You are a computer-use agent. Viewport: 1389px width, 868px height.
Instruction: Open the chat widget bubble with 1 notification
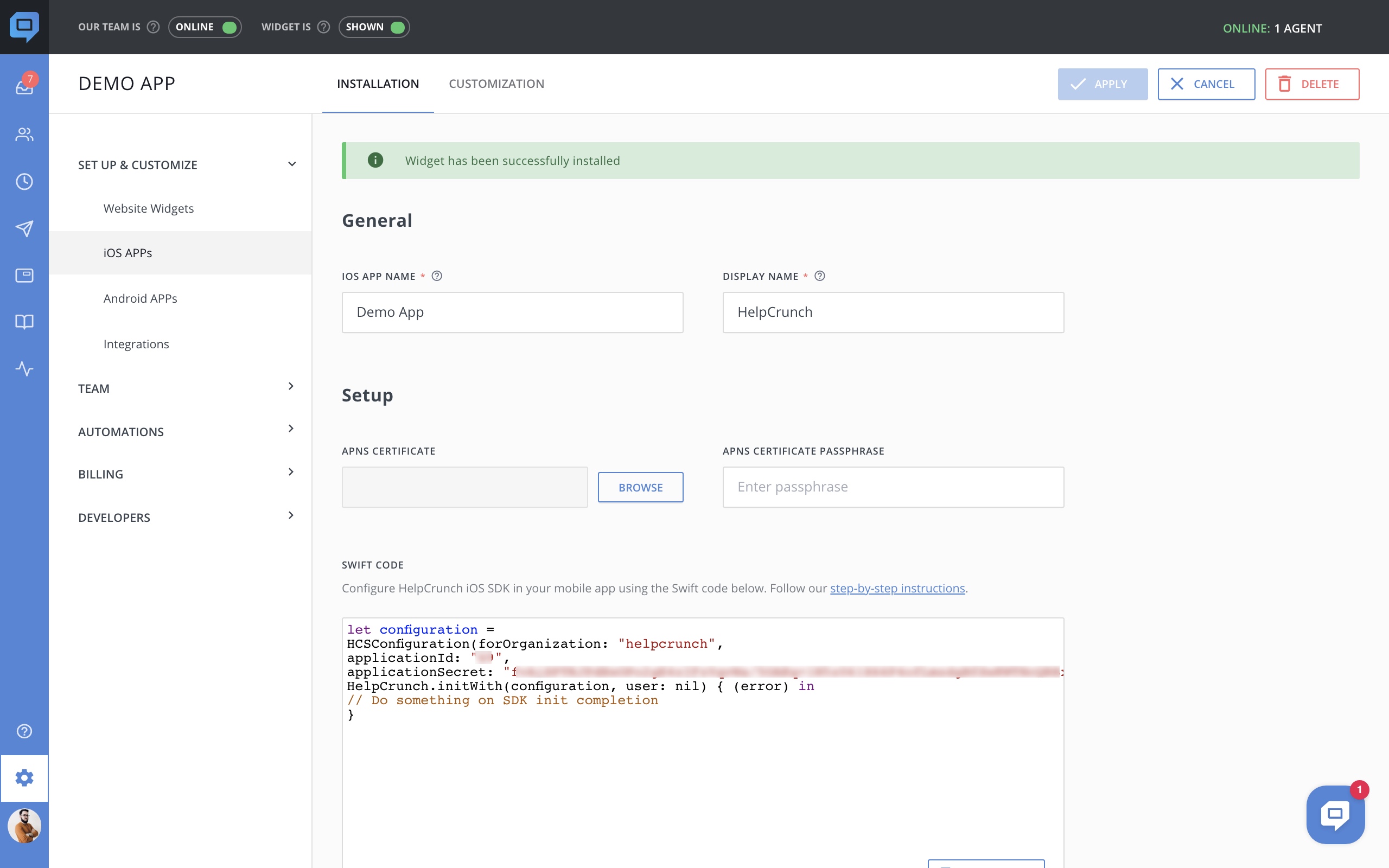click(1335, 814)
